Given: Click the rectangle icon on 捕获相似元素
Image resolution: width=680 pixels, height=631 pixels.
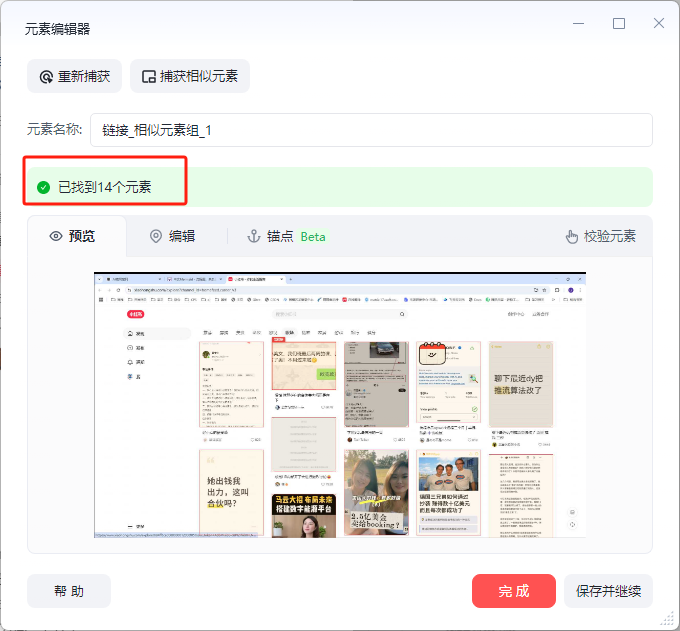Looking at the screenshot, I should 149,77.
